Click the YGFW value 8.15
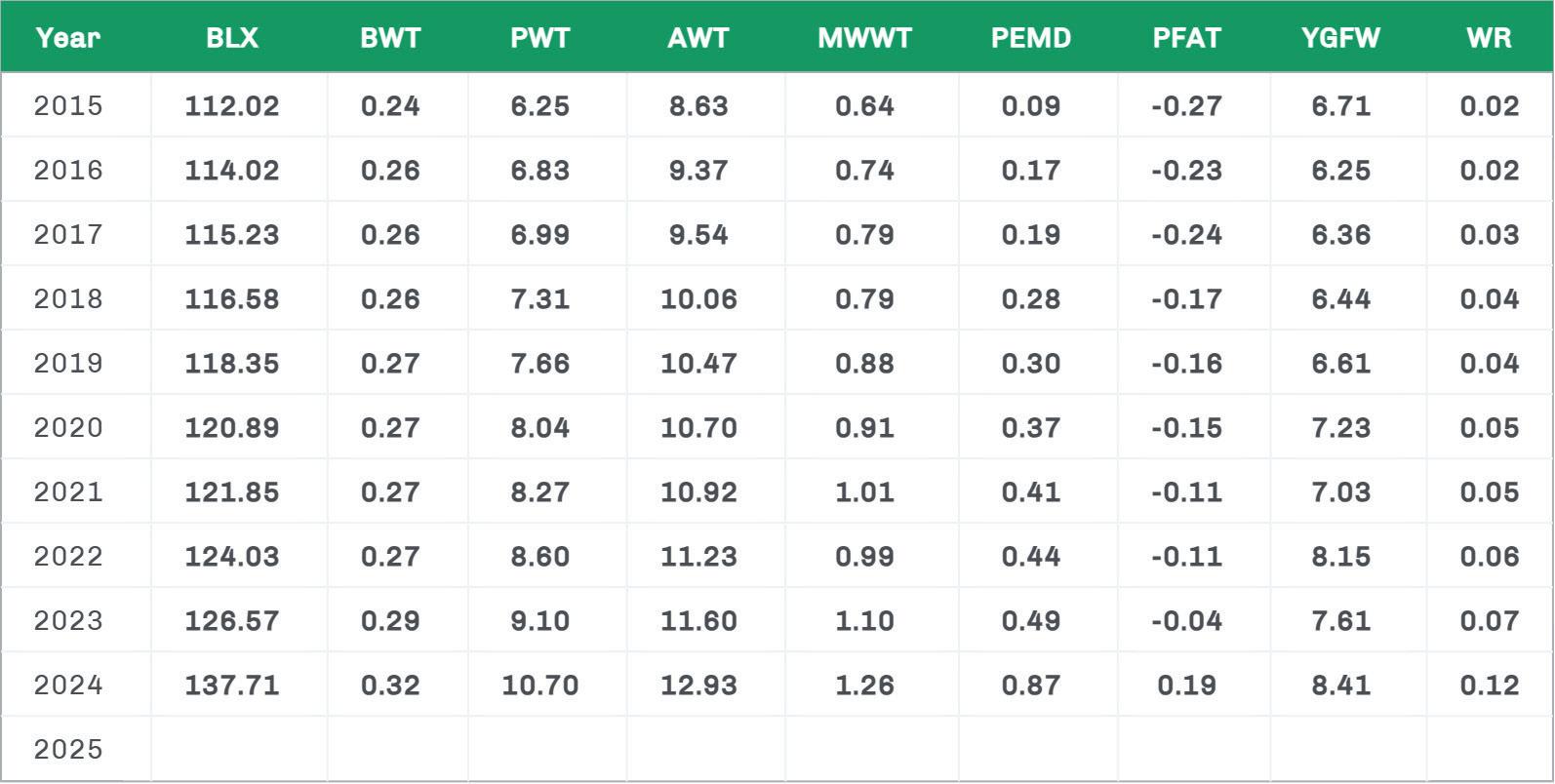This screenshot has width=1555, height=784. (1341, 556)
